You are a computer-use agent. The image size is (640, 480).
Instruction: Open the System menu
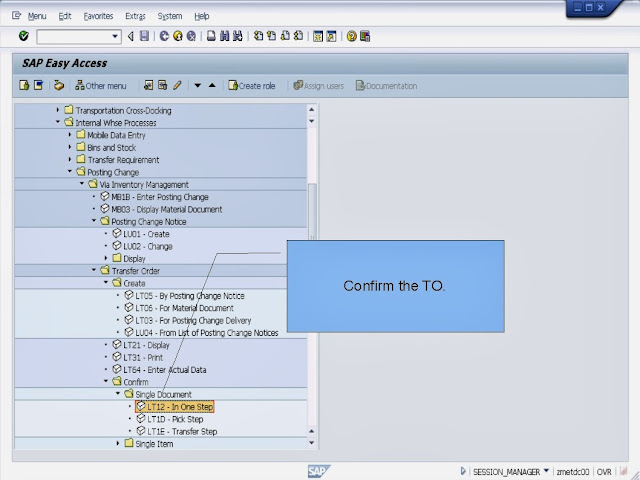[x=170, y=16]
